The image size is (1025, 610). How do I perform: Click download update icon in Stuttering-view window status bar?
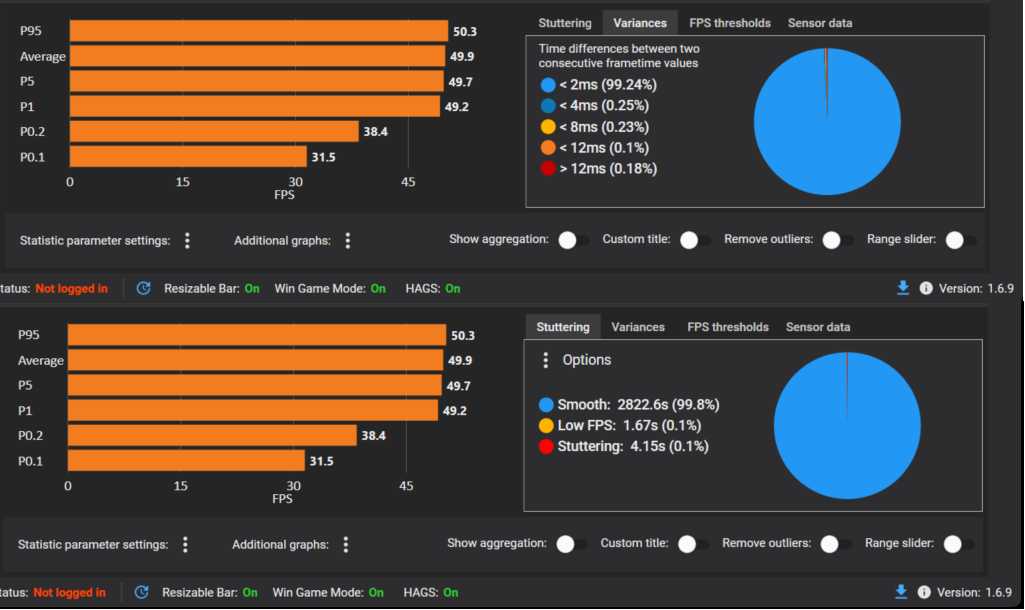[901, 592]
